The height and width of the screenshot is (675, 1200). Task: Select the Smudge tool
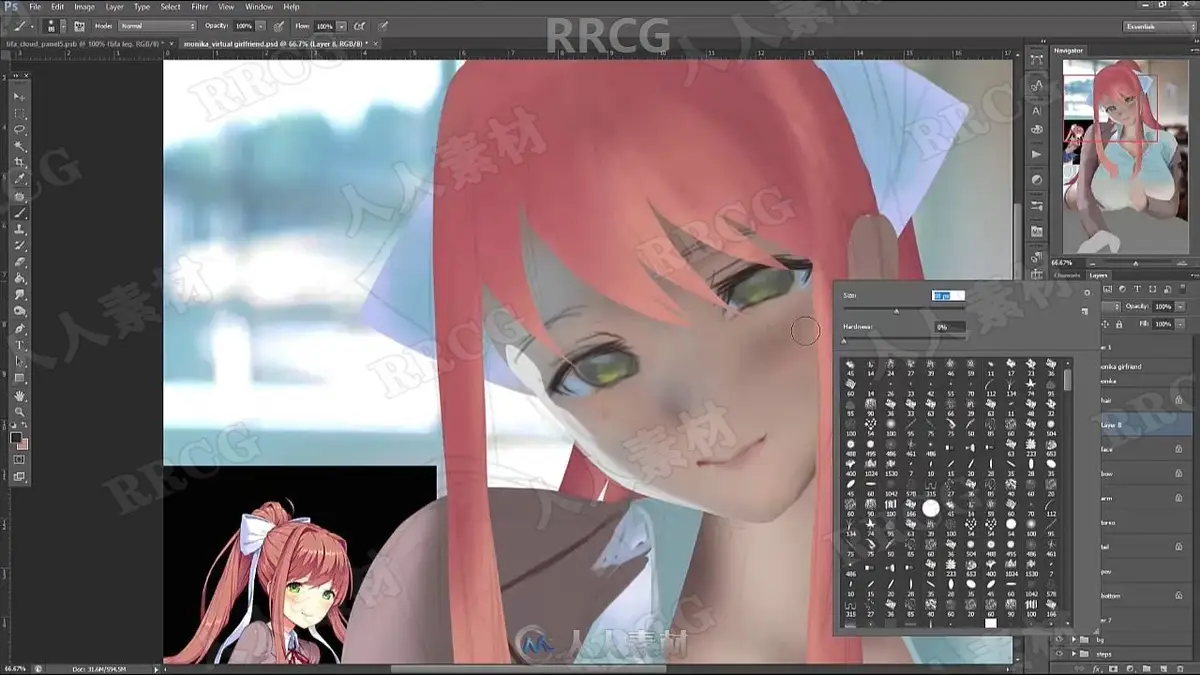20,296
